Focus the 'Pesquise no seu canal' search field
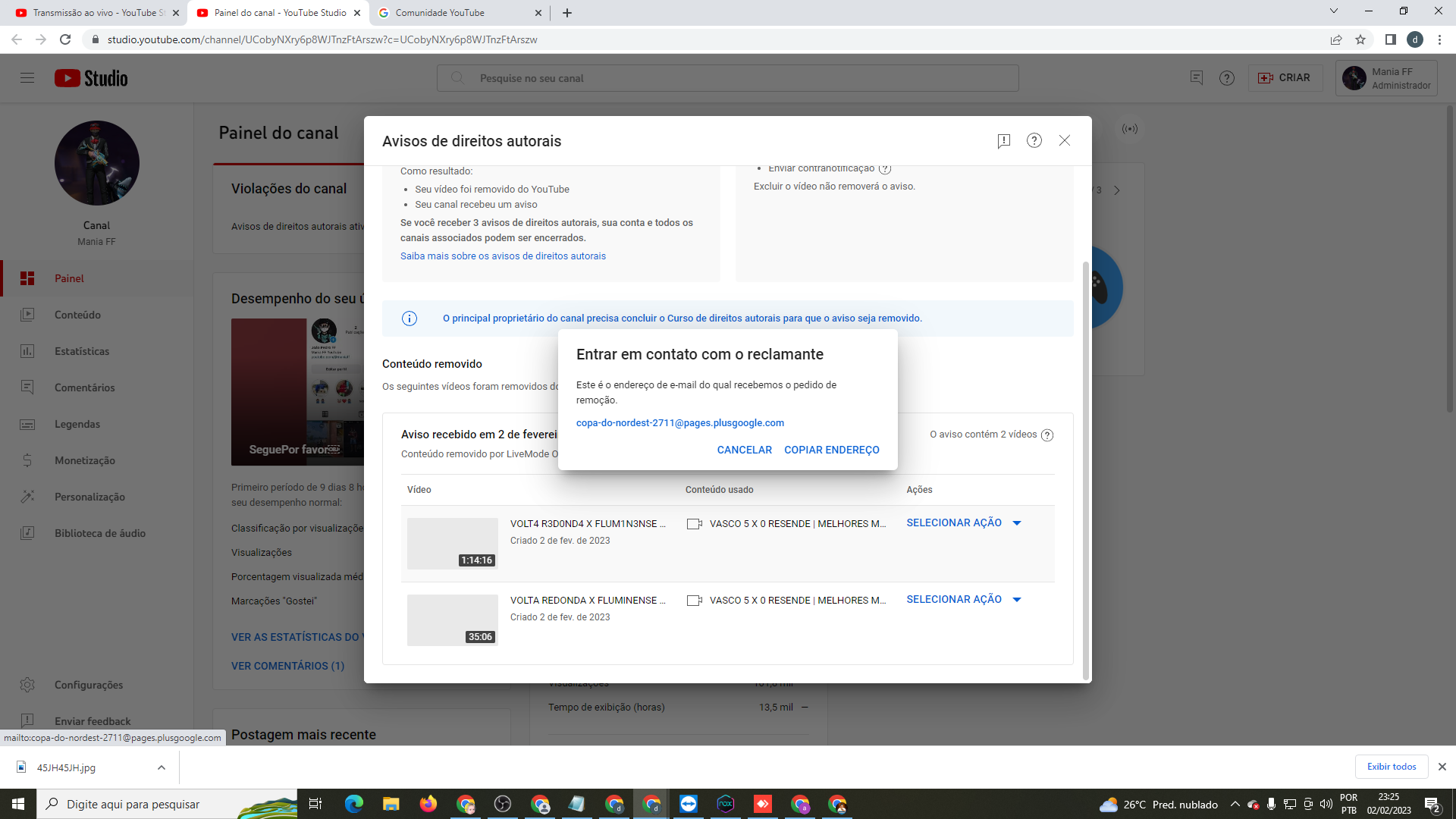 tap(727, 78)
